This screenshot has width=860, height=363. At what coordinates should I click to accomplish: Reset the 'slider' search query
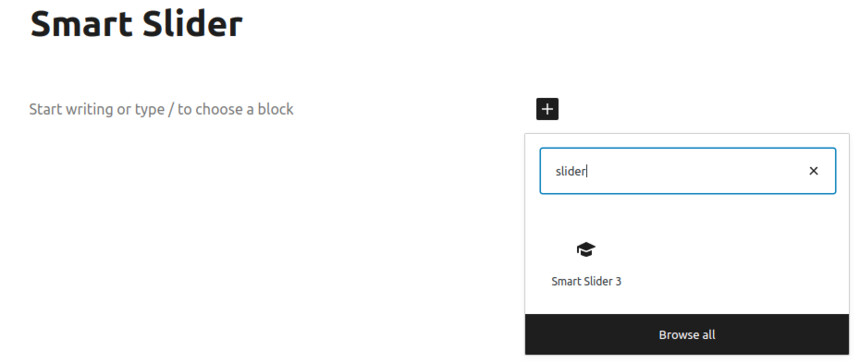click(813, 171)
